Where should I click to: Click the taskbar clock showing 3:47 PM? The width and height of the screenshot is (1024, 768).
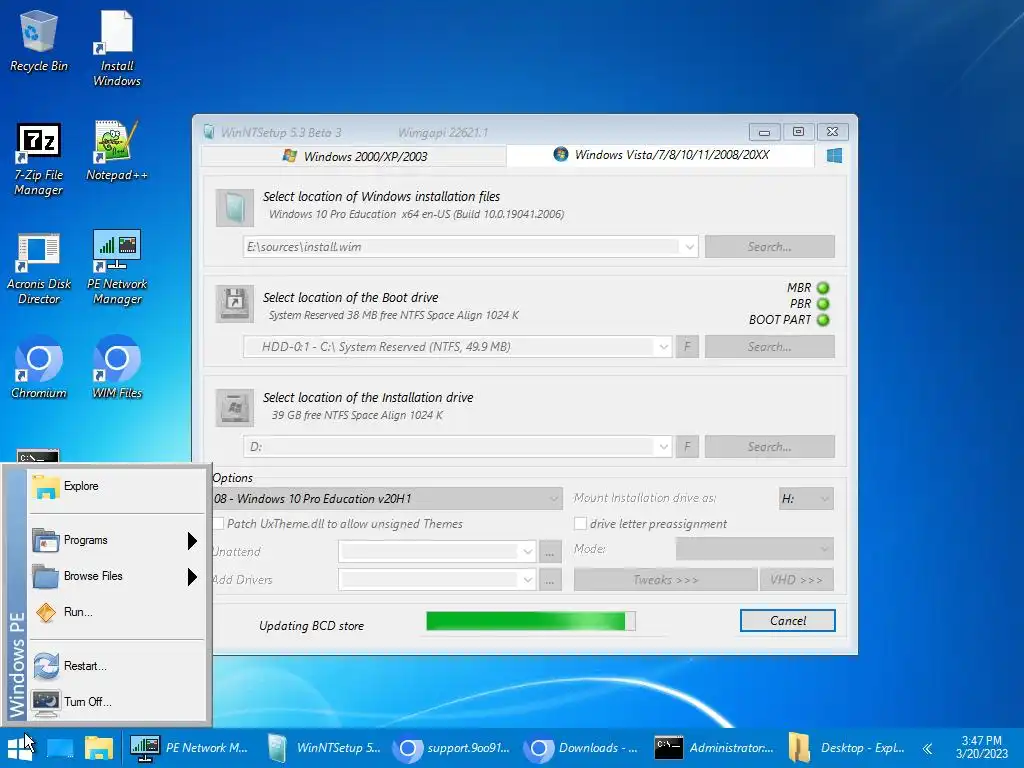(x=982, y=748)
